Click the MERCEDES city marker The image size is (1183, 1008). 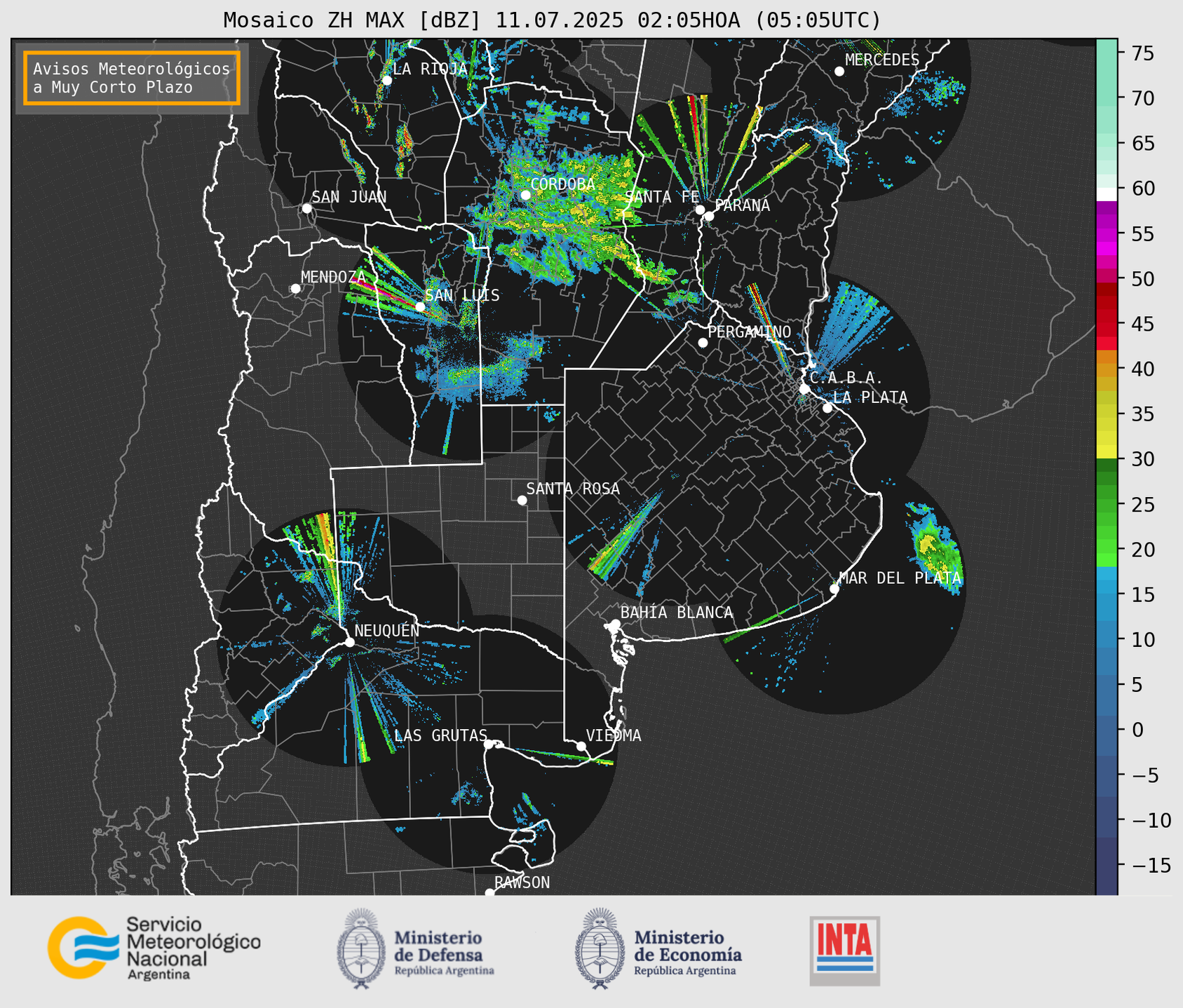pos(839,71)
